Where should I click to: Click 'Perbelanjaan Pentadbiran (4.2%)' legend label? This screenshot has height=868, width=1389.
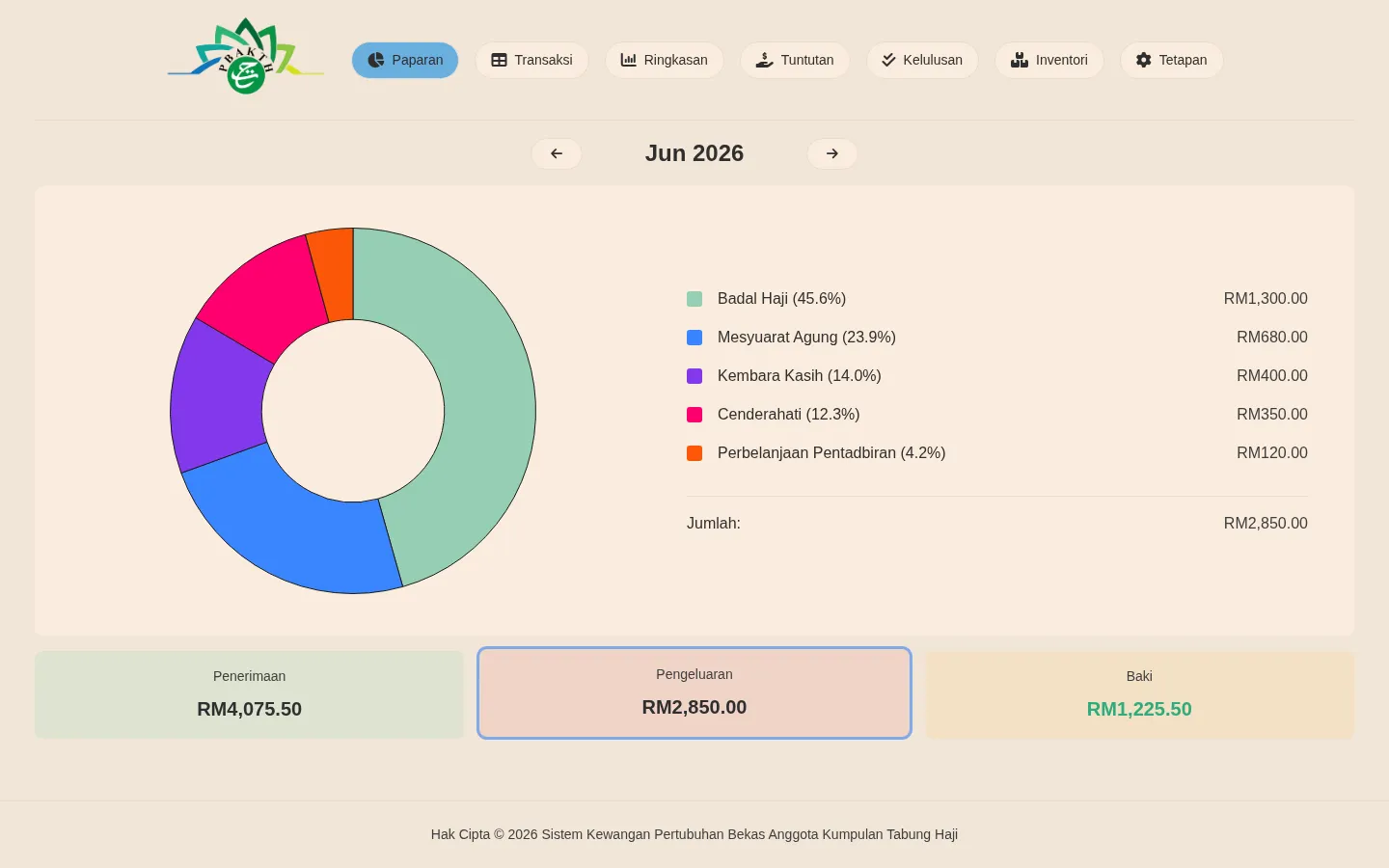pyautogui.click(x=831, y=453)
